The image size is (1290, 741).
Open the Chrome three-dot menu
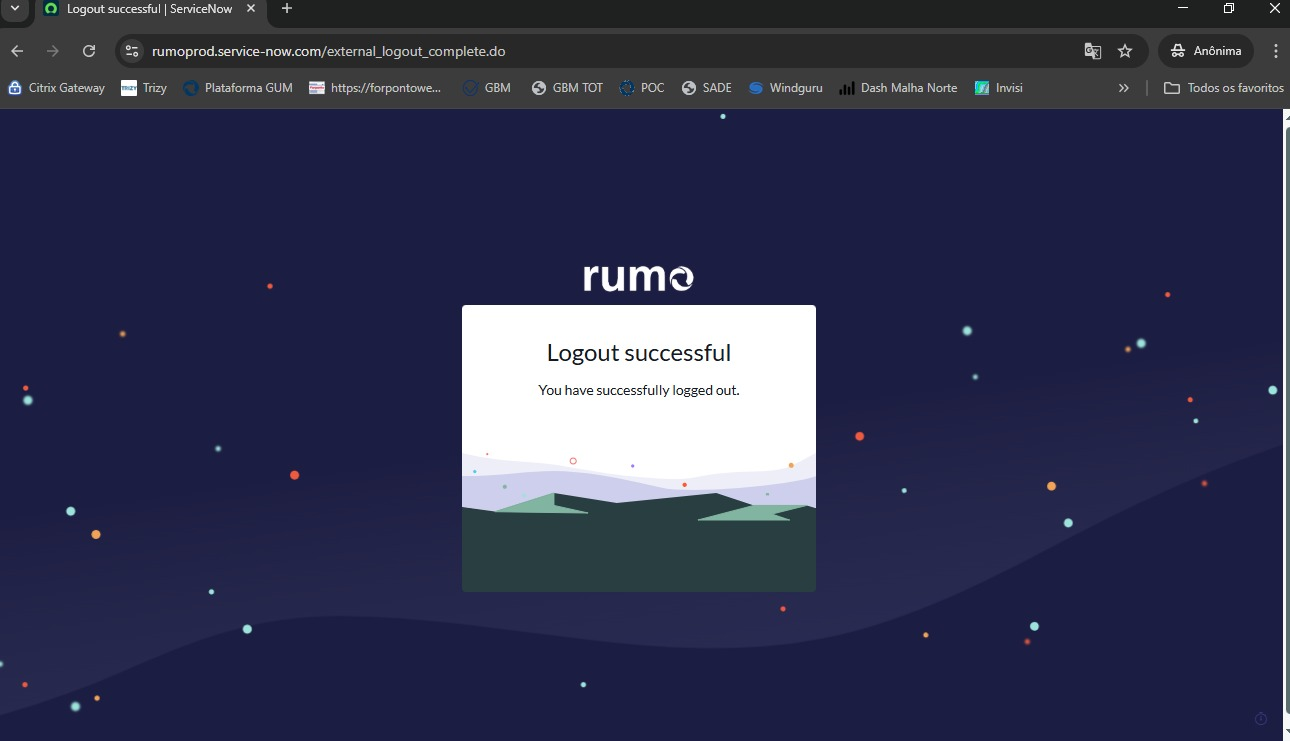tap(1276, 51)
